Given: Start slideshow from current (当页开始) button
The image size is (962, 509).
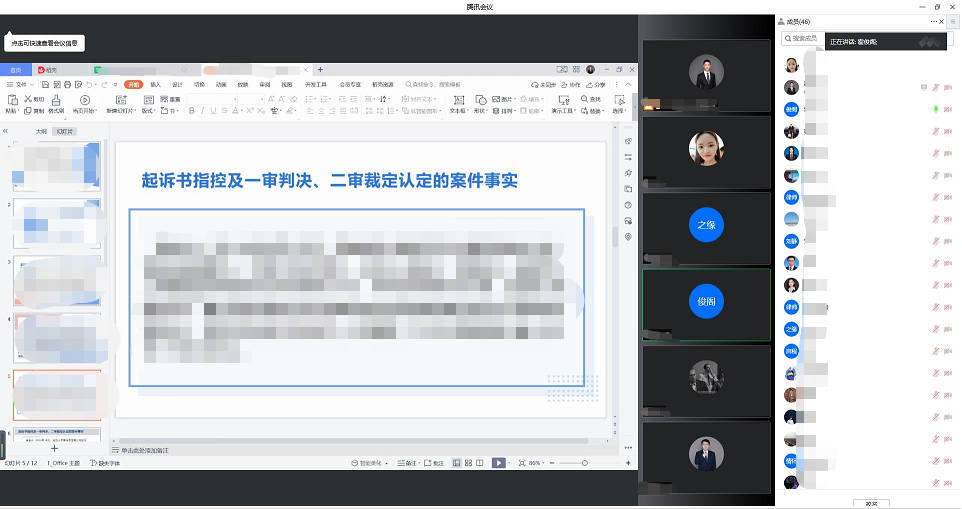Looking at the screenshot, I should [85, 104].
